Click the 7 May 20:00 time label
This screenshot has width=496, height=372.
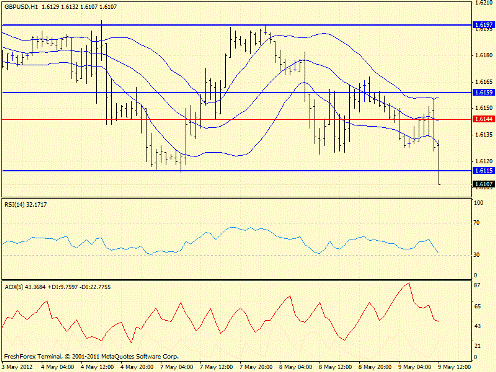(256, 367)
